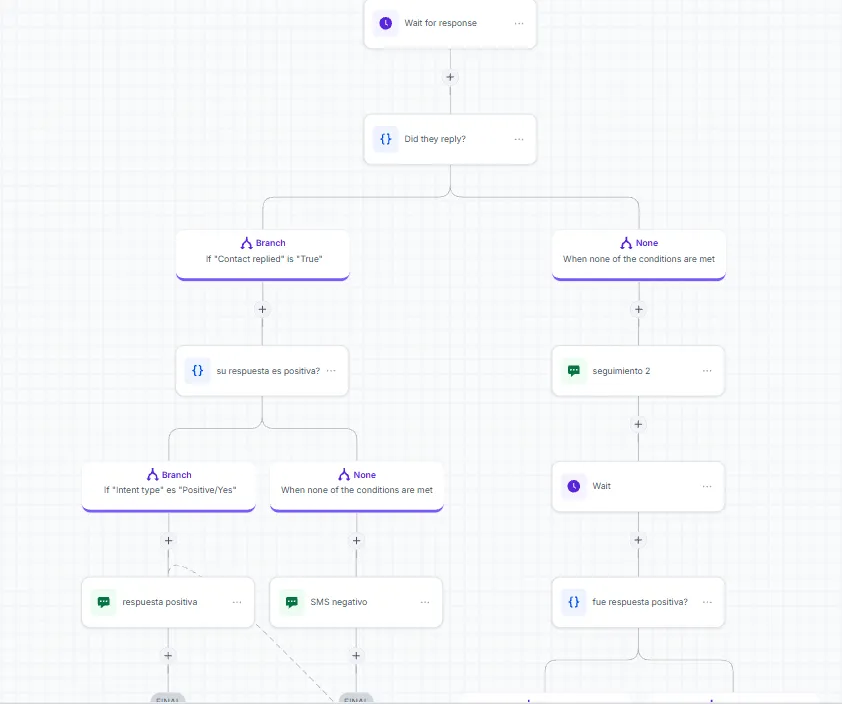The image size is (842, 704).
Task: Click chat icon on respuesta positiva node
Action: [x=104, y=602]
